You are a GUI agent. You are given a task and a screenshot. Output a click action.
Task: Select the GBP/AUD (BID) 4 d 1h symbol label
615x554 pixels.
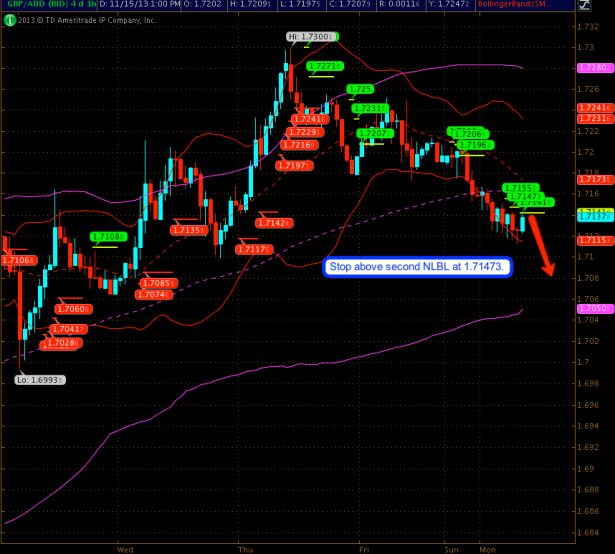point(51,4)
